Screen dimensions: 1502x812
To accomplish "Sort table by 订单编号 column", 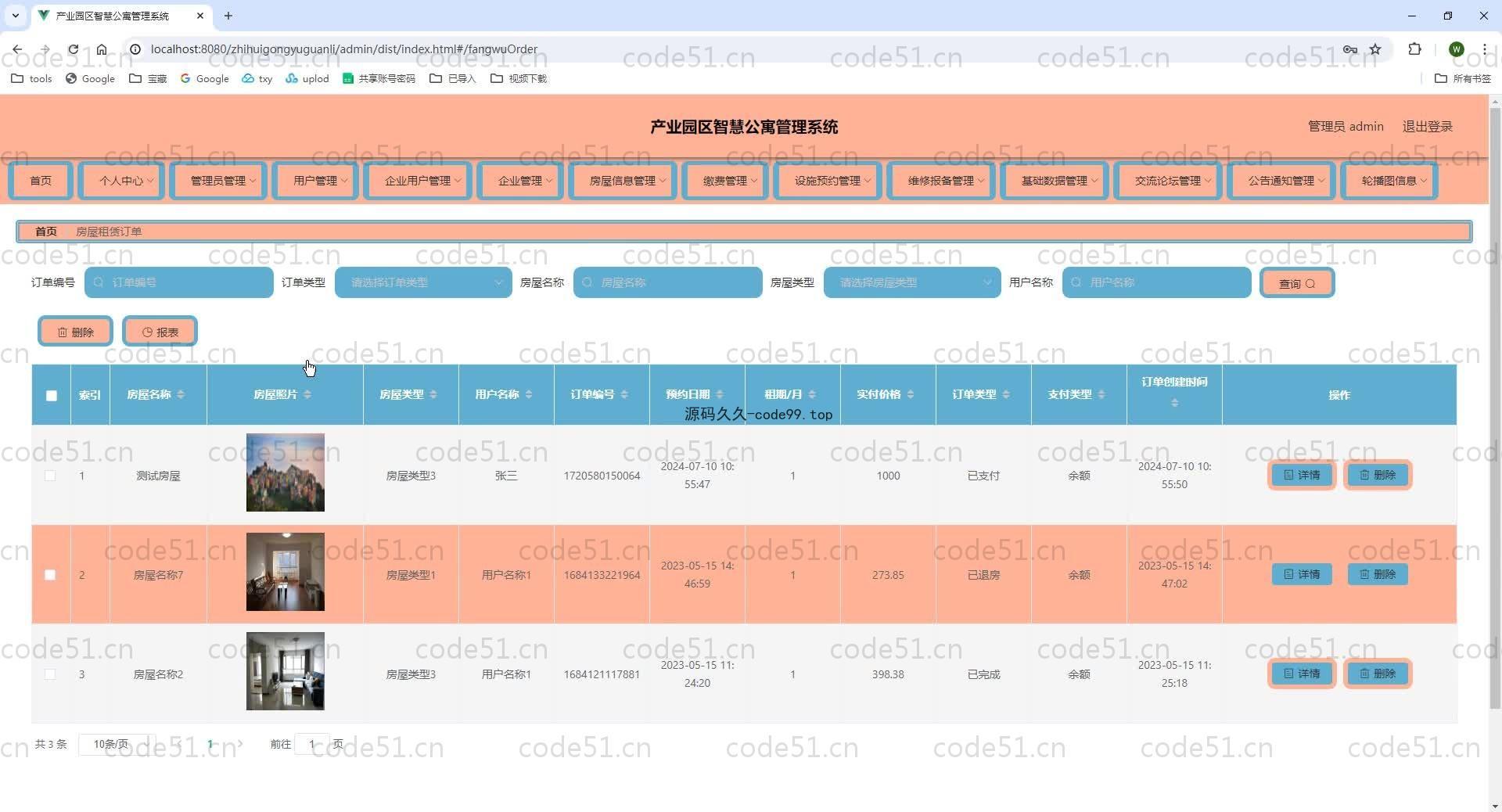I will pyautogui.click(x=624, y=394).
